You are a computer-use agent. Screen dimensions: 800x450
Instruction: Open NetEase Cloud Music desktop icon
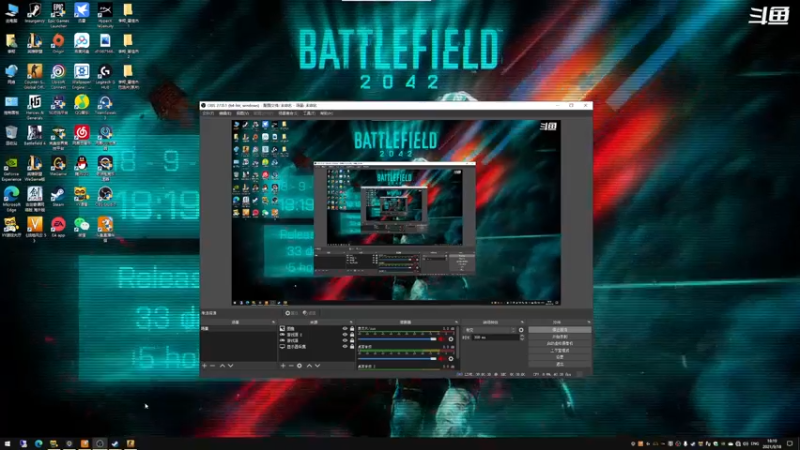click(82, 136)
